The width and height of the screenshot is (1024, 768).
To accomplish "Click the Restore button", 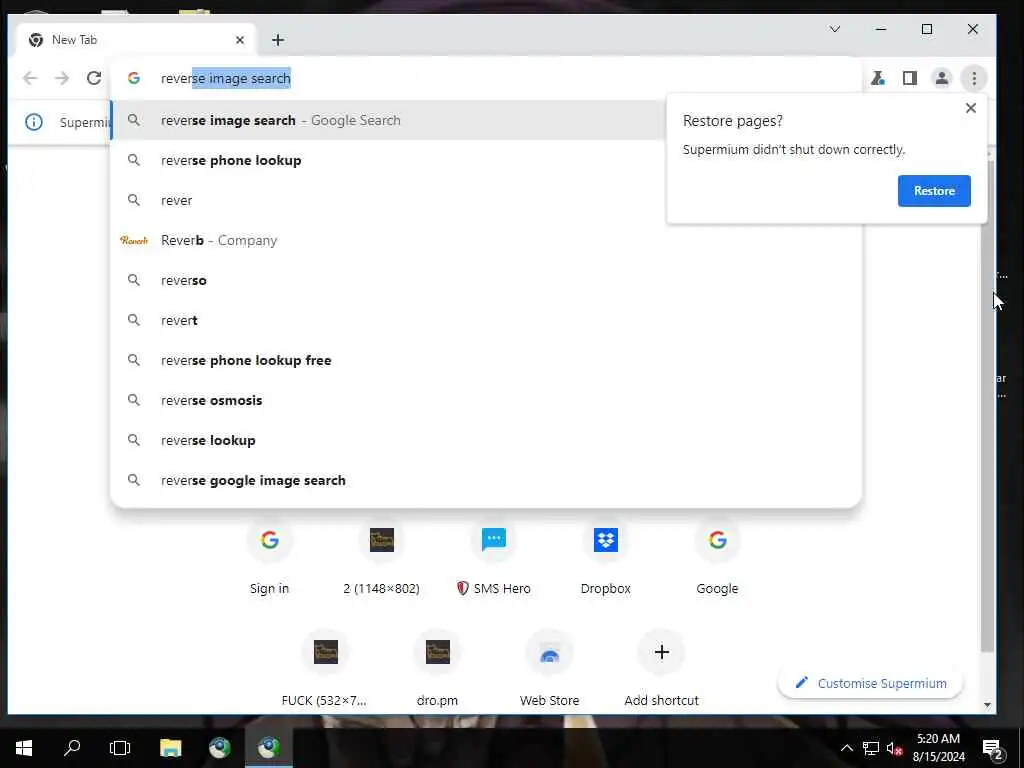I will point(934,191).
